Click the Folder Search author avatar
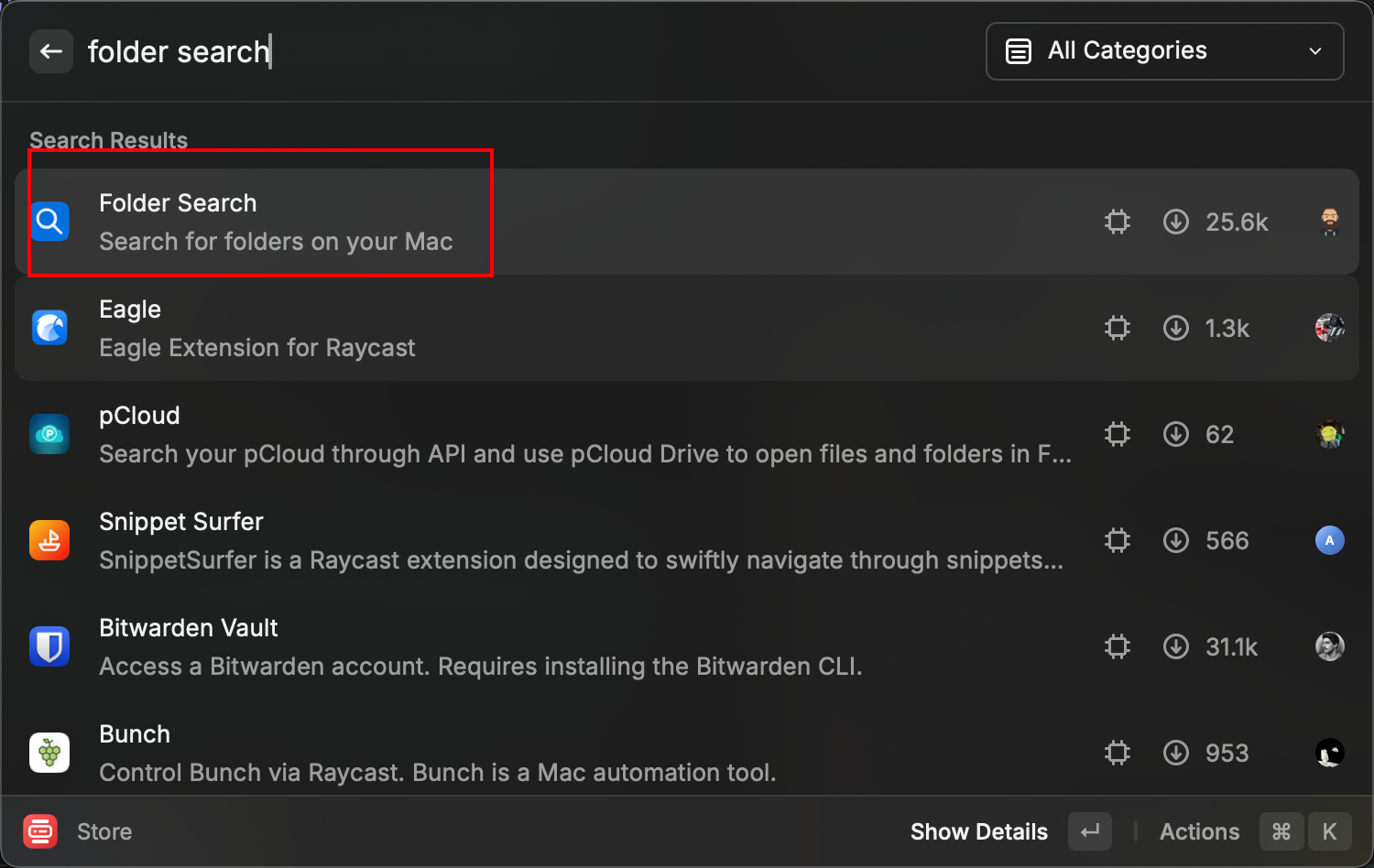 pos(1330,222)
